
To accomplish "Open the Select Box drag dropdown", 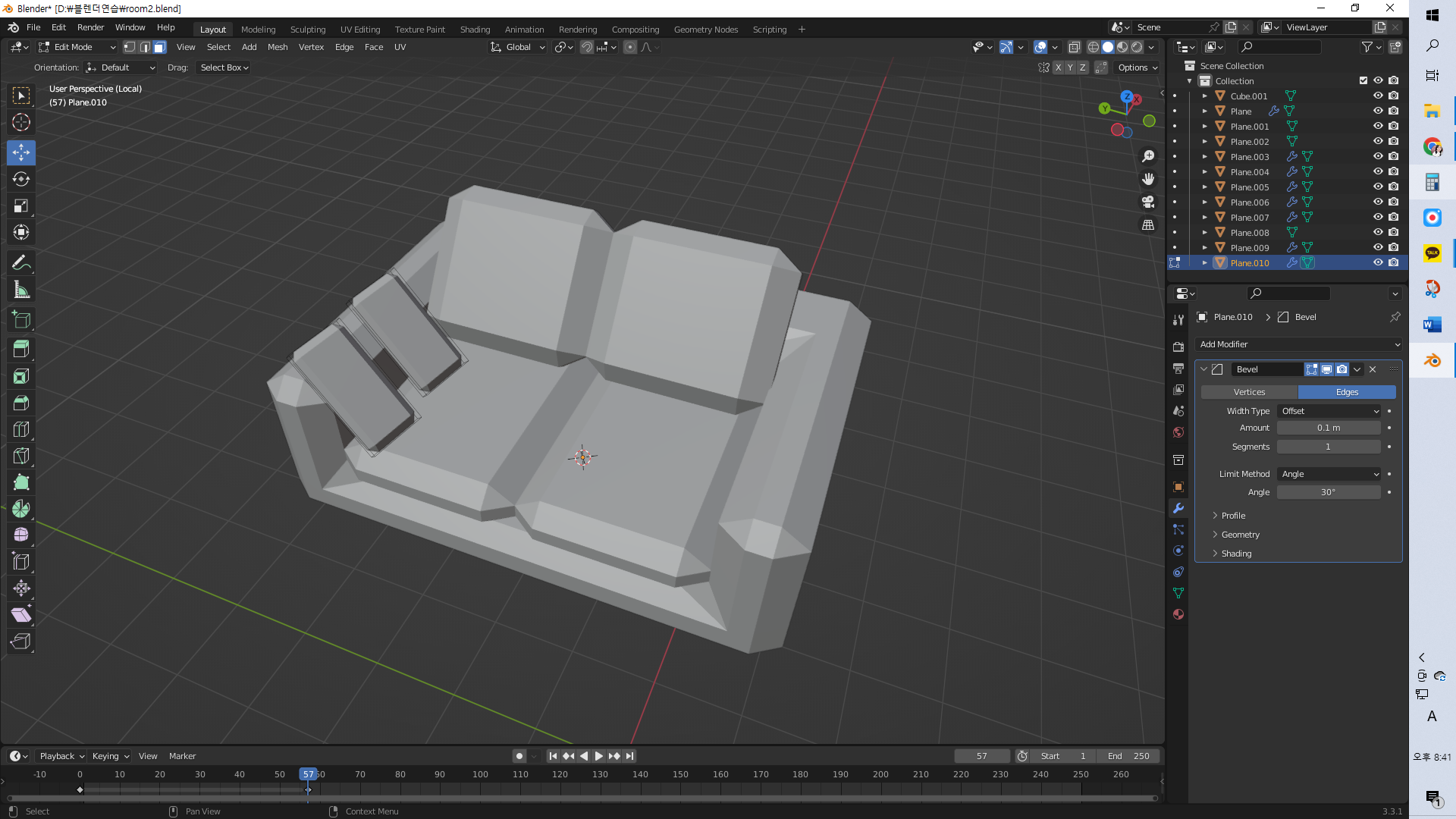I will 224,67.
